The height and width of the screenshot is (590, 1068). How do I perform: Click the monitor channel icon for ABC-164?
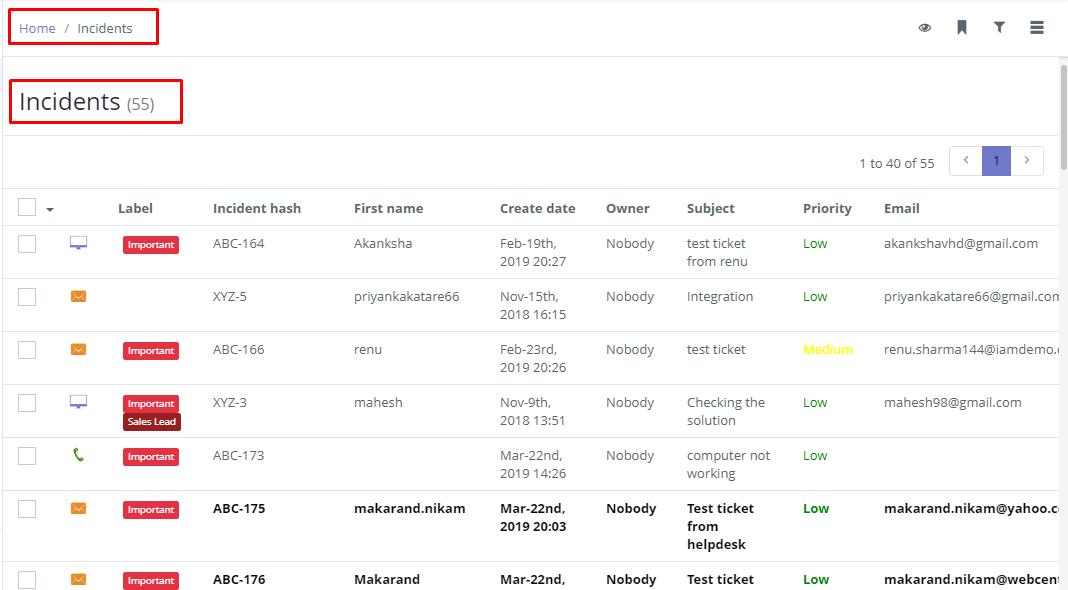[x=78, y=243]
